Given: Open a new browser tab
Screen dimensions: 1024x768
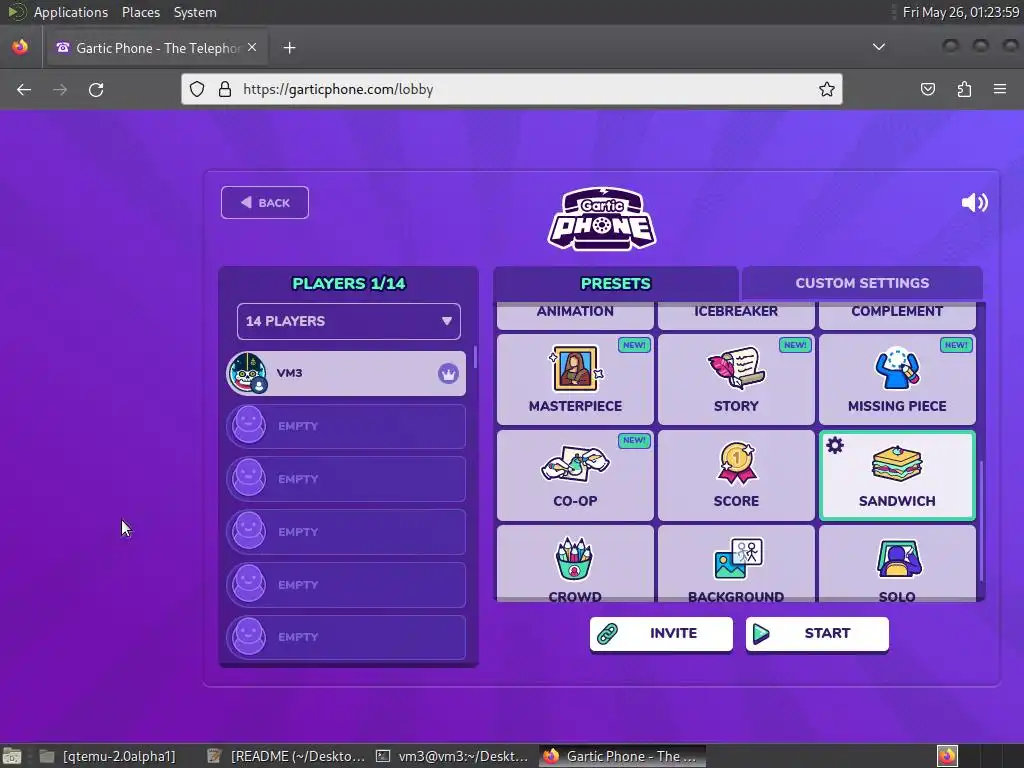Looking at the screenshot, I should [289, 48].
